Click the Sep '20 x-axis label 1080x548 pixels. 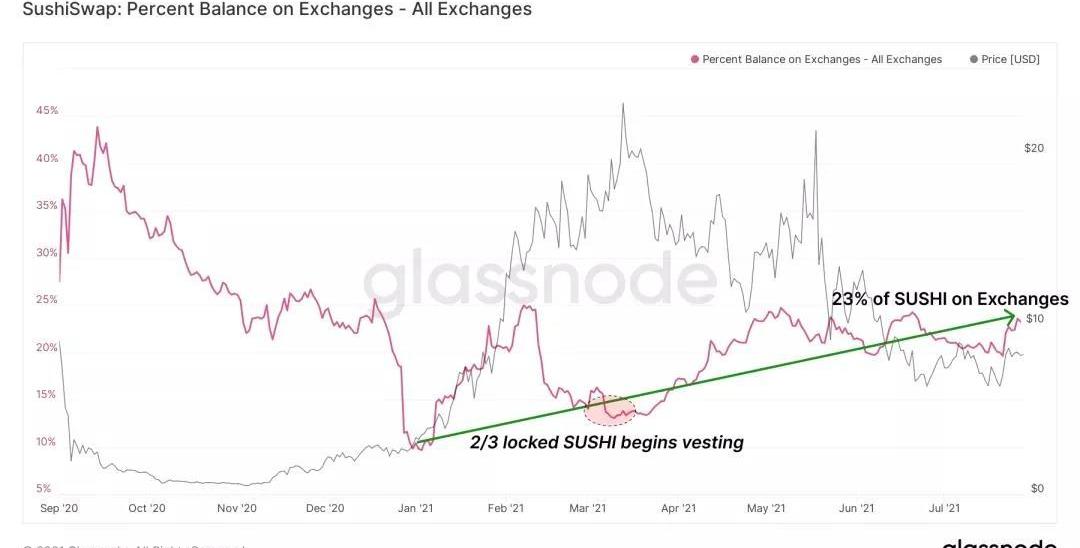[60, 509]
